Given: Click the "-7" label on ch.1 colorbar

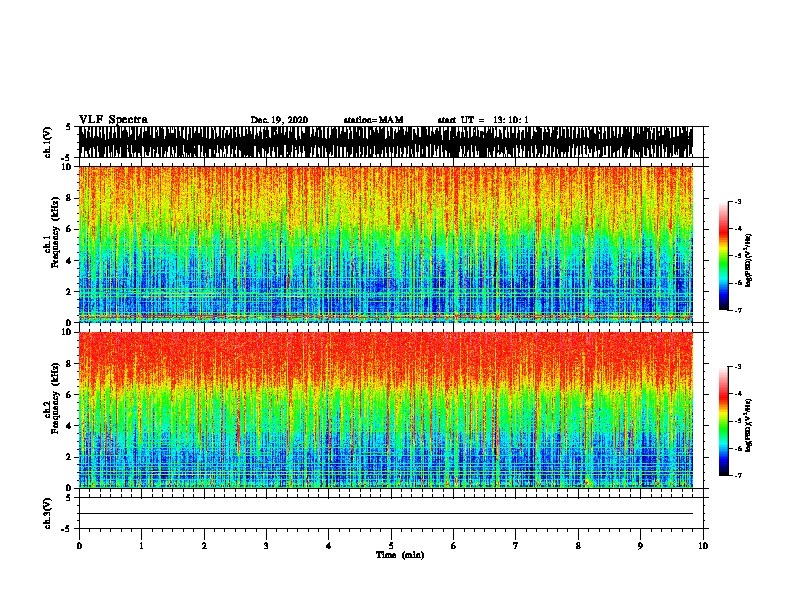Looking at the screenshot, I should [x=738, y=310].
